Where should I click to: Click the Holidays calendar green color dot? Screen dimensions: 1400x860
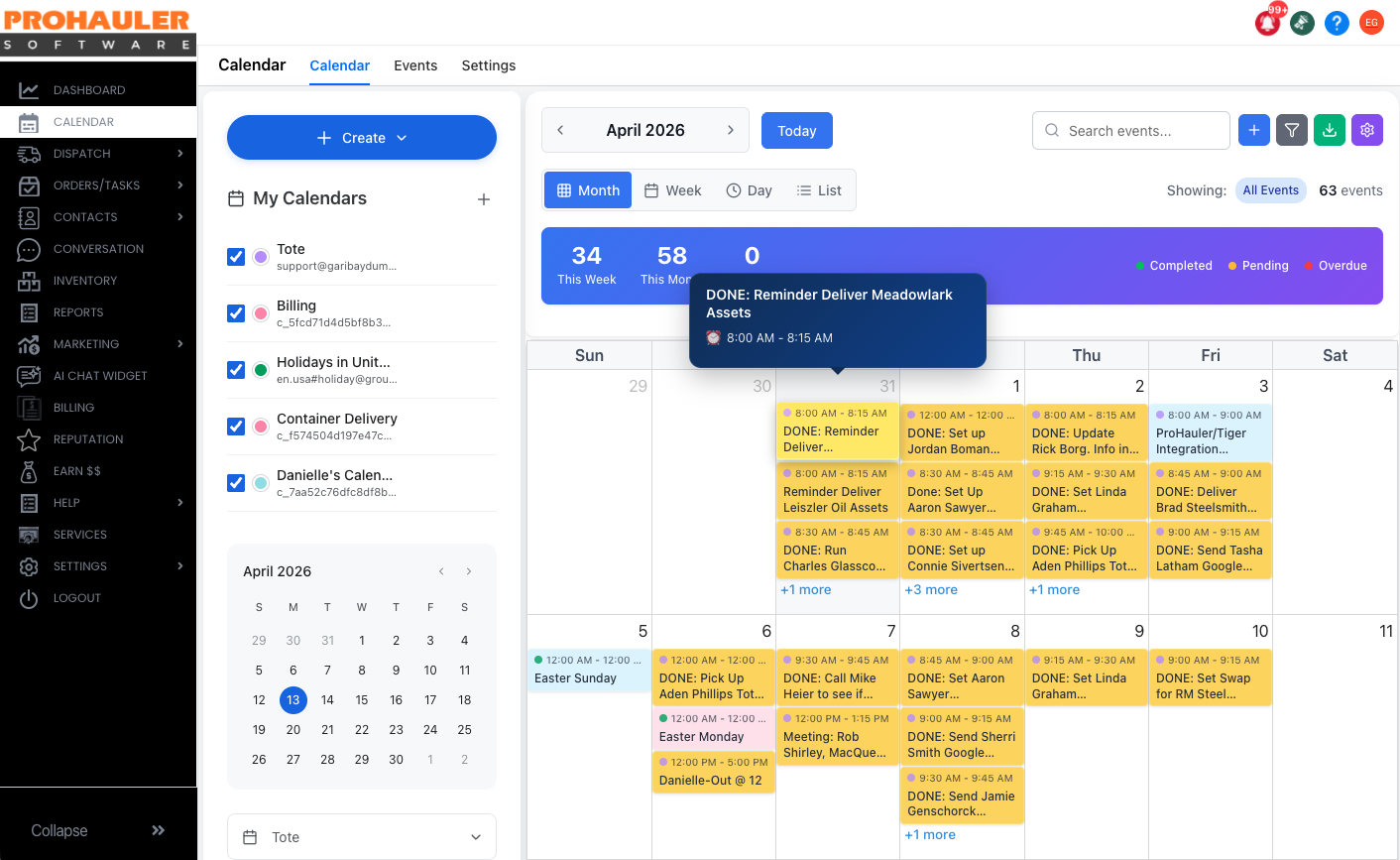[x=261, y=370]
